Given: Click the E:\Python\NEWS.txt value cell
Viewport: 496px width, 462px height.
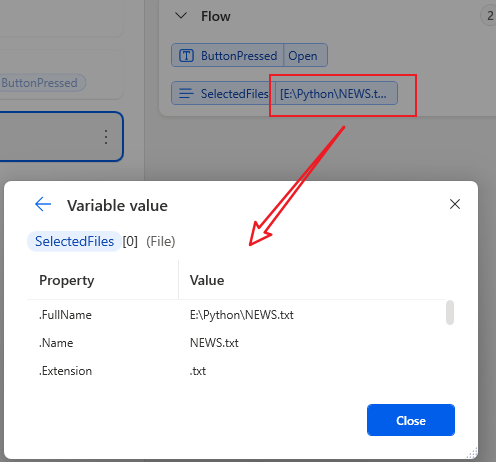Looking at the screenshot, I should point(242,315).
